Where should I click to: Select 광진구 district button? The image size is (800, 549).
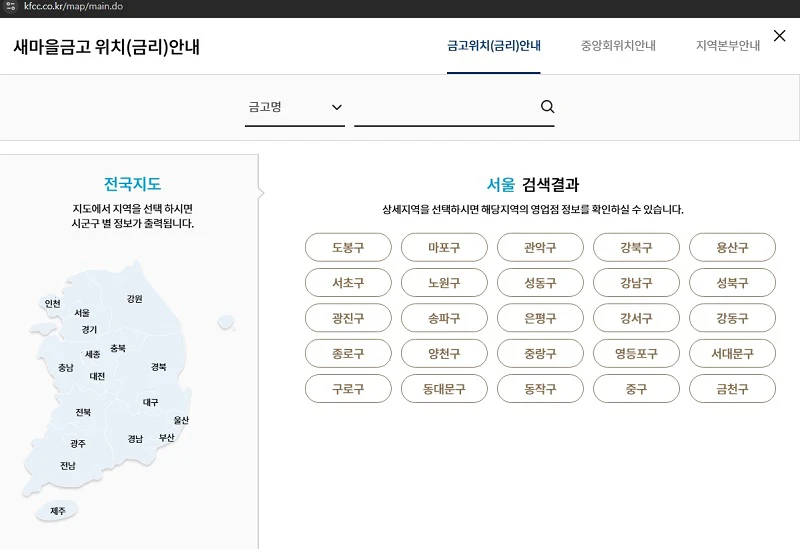tap(348, 318)
